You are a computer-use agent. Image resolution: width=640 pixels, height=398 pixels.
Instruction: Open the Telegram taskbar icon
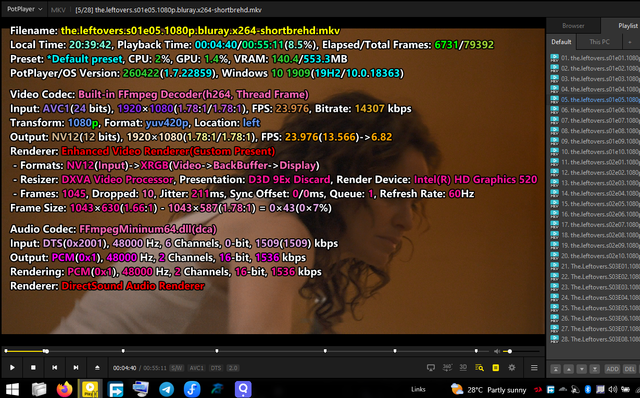(166, 389)
